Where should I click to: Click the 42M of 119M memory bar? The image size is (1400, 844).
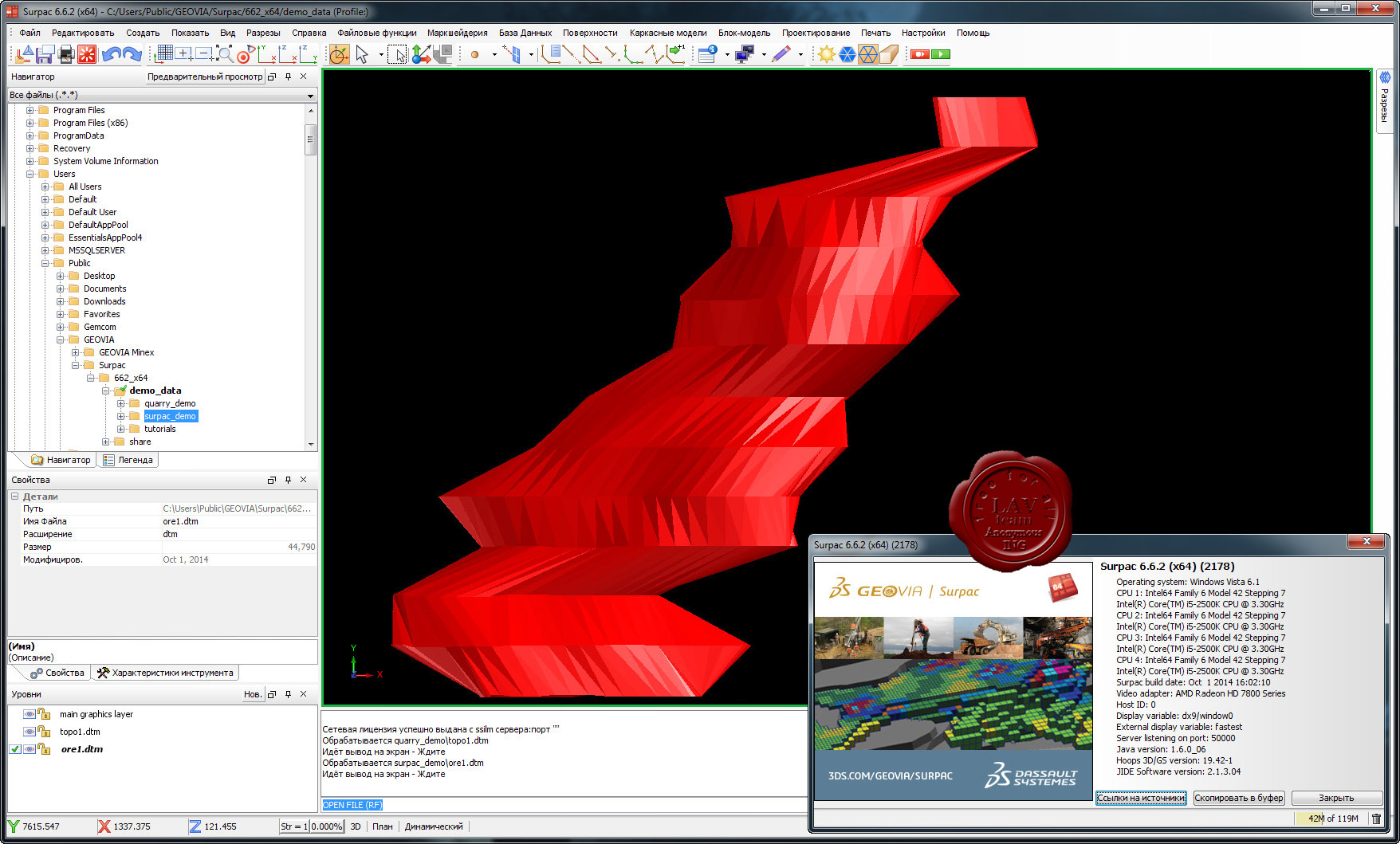point(1332,818)
